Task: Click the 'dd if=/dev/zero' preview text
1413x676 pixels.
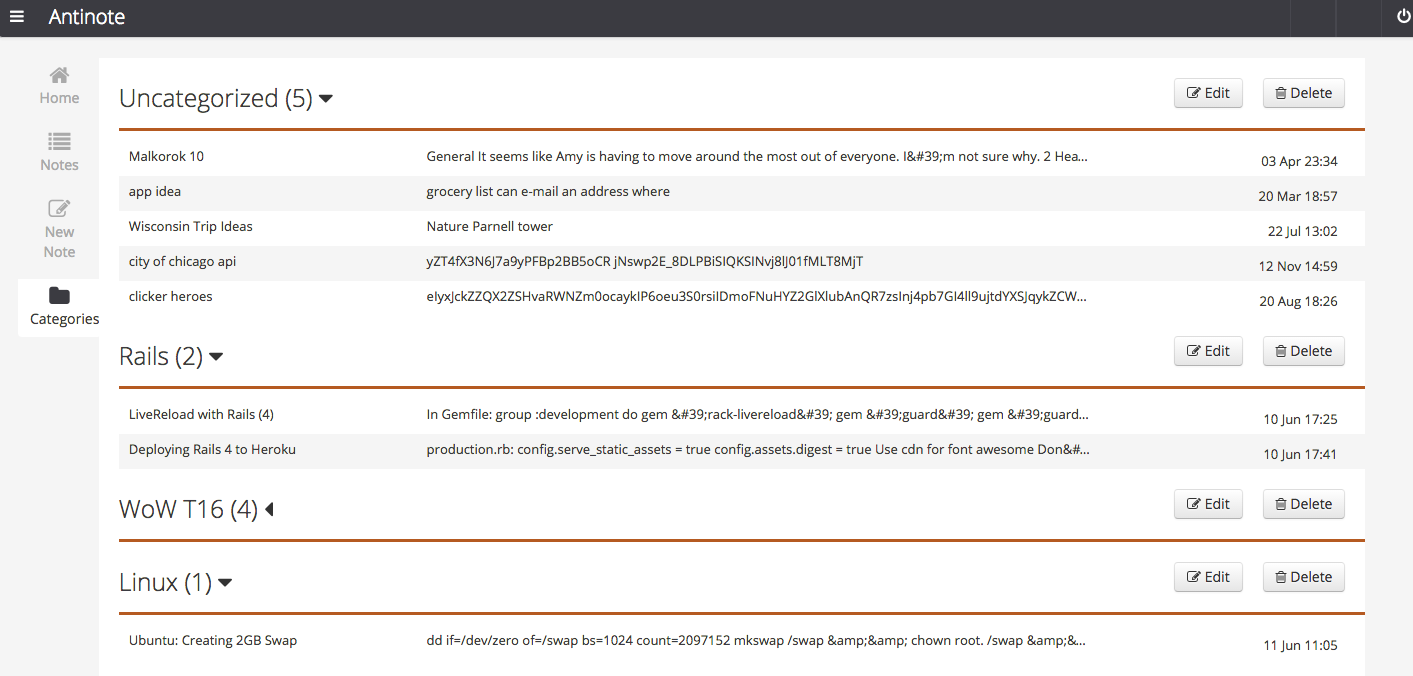Action: point(756,640)
